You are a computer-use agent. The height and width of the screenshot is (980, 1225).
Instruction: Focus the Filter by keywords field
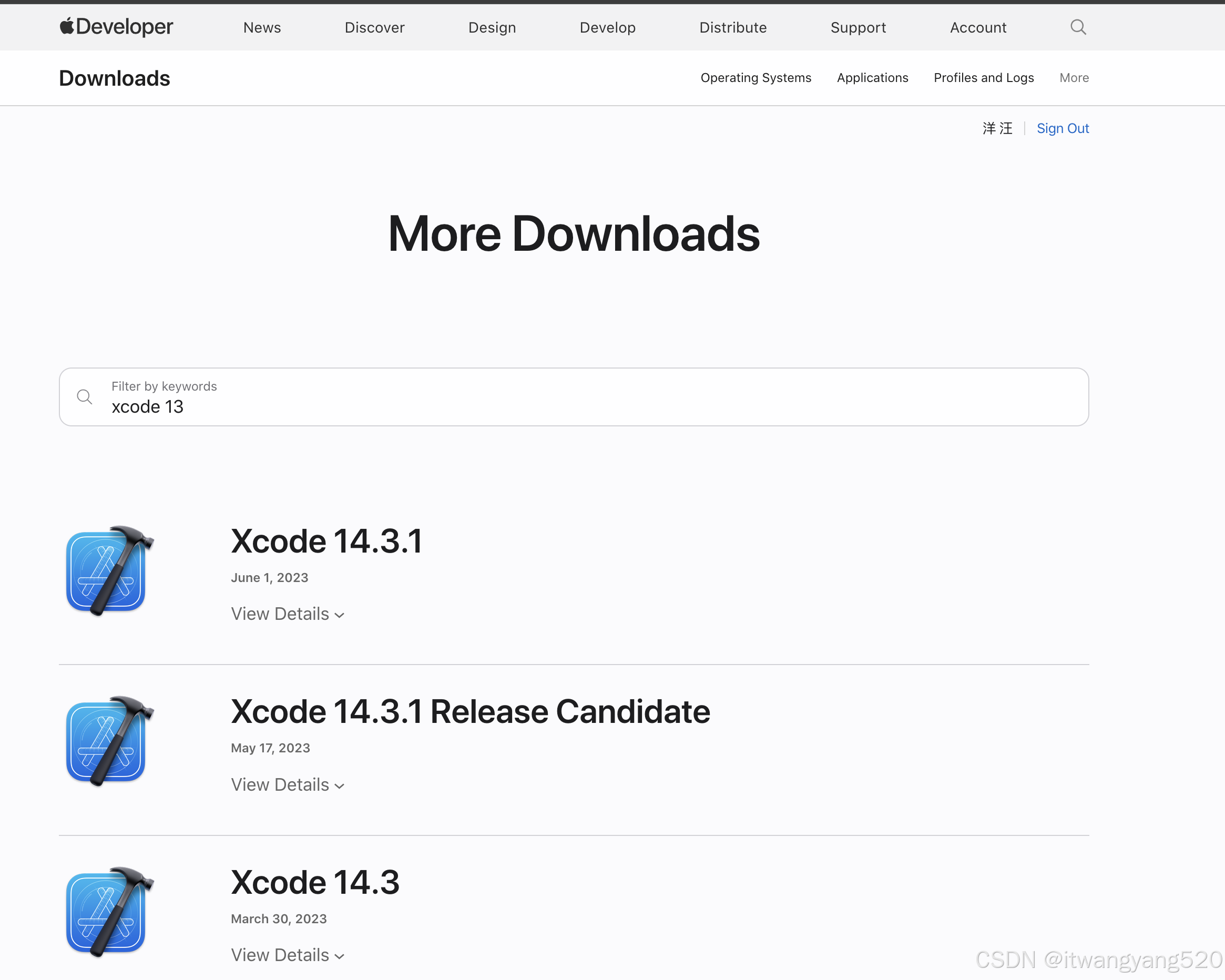pos(574,396)
